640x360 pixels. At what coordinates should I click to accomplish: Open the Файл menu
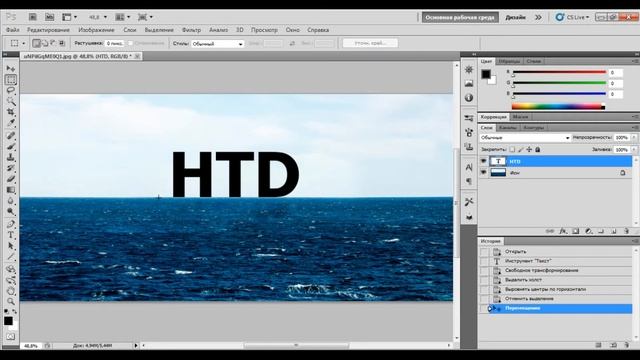click(x=13, y=30)
